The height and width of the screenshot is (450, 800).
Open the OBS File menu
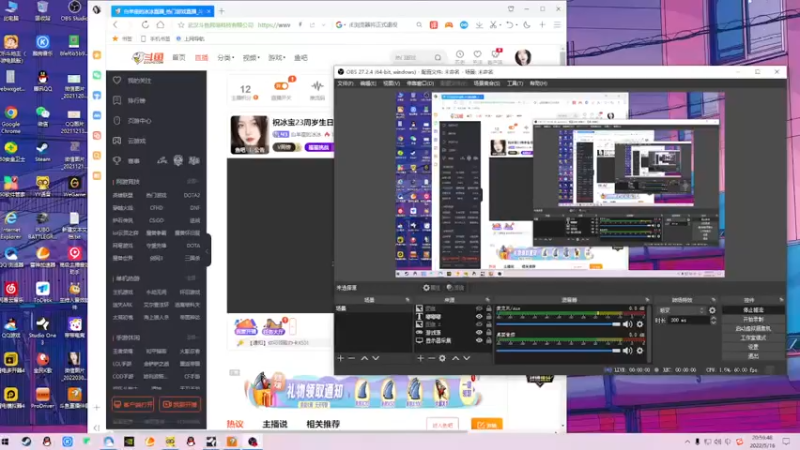click(345, 83)
